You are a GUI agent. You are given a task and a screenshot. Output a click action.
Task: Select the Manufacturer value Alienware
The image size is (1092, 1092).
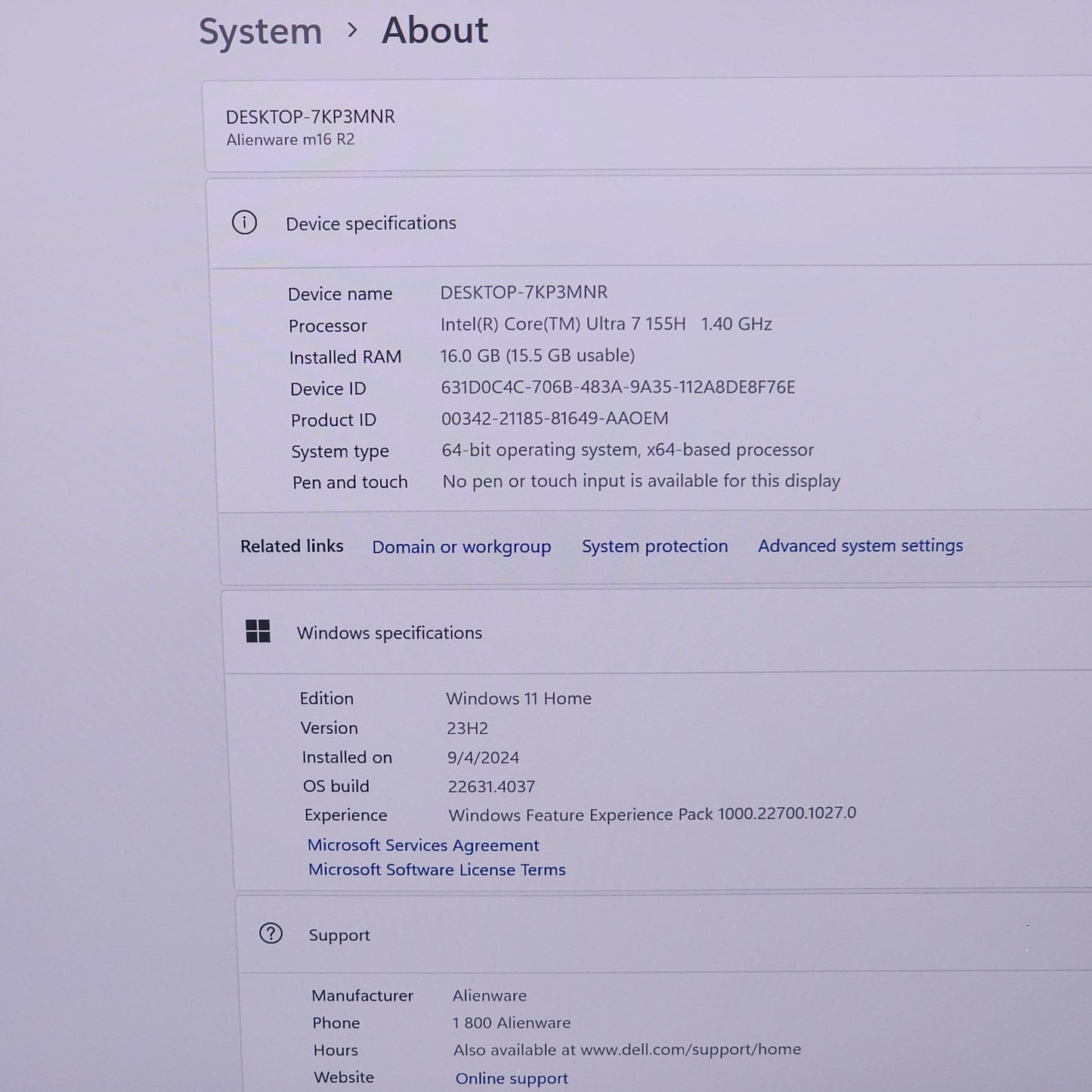[x=490, y=995]
